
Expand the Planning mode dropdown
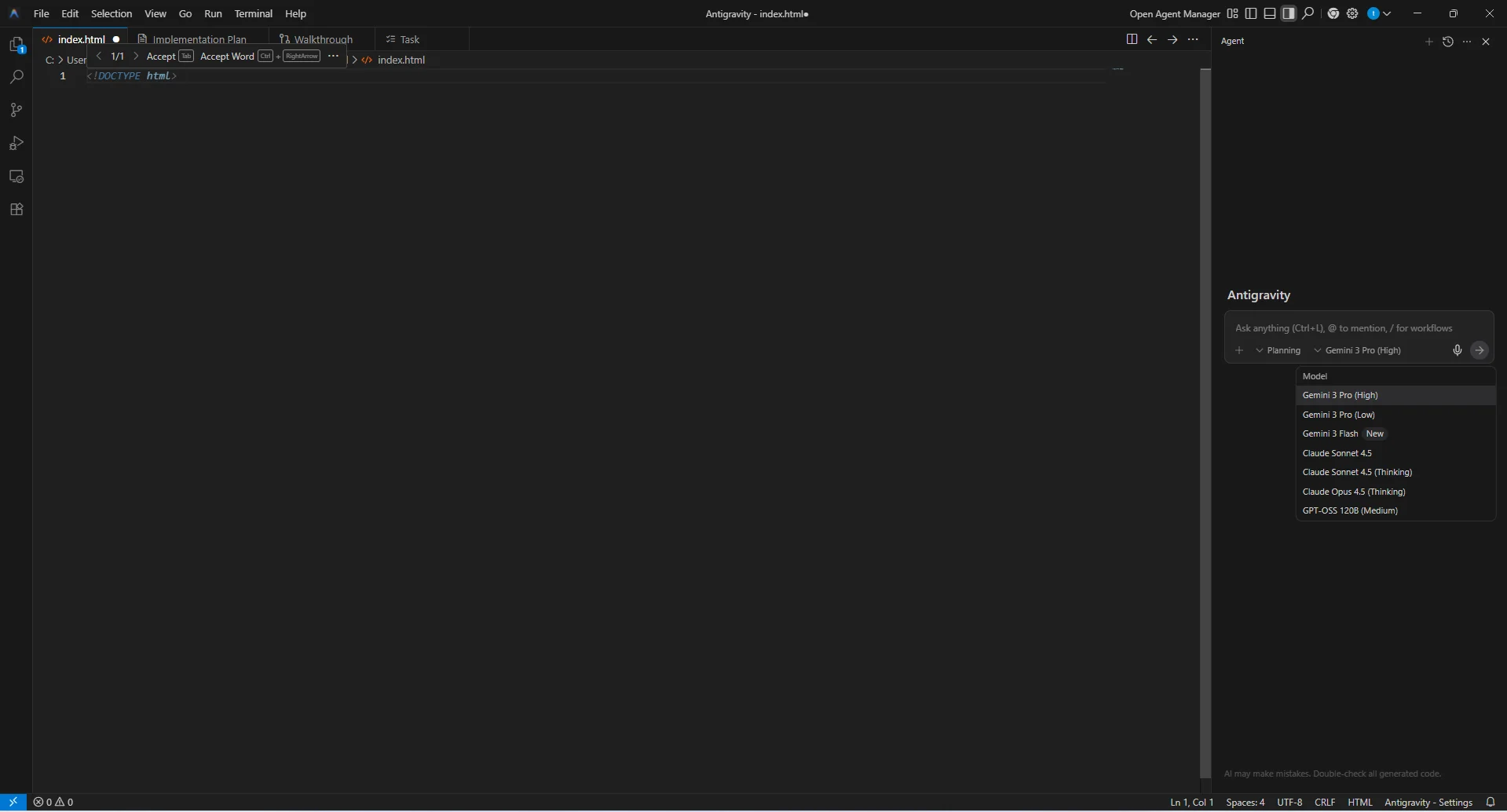1278,350
